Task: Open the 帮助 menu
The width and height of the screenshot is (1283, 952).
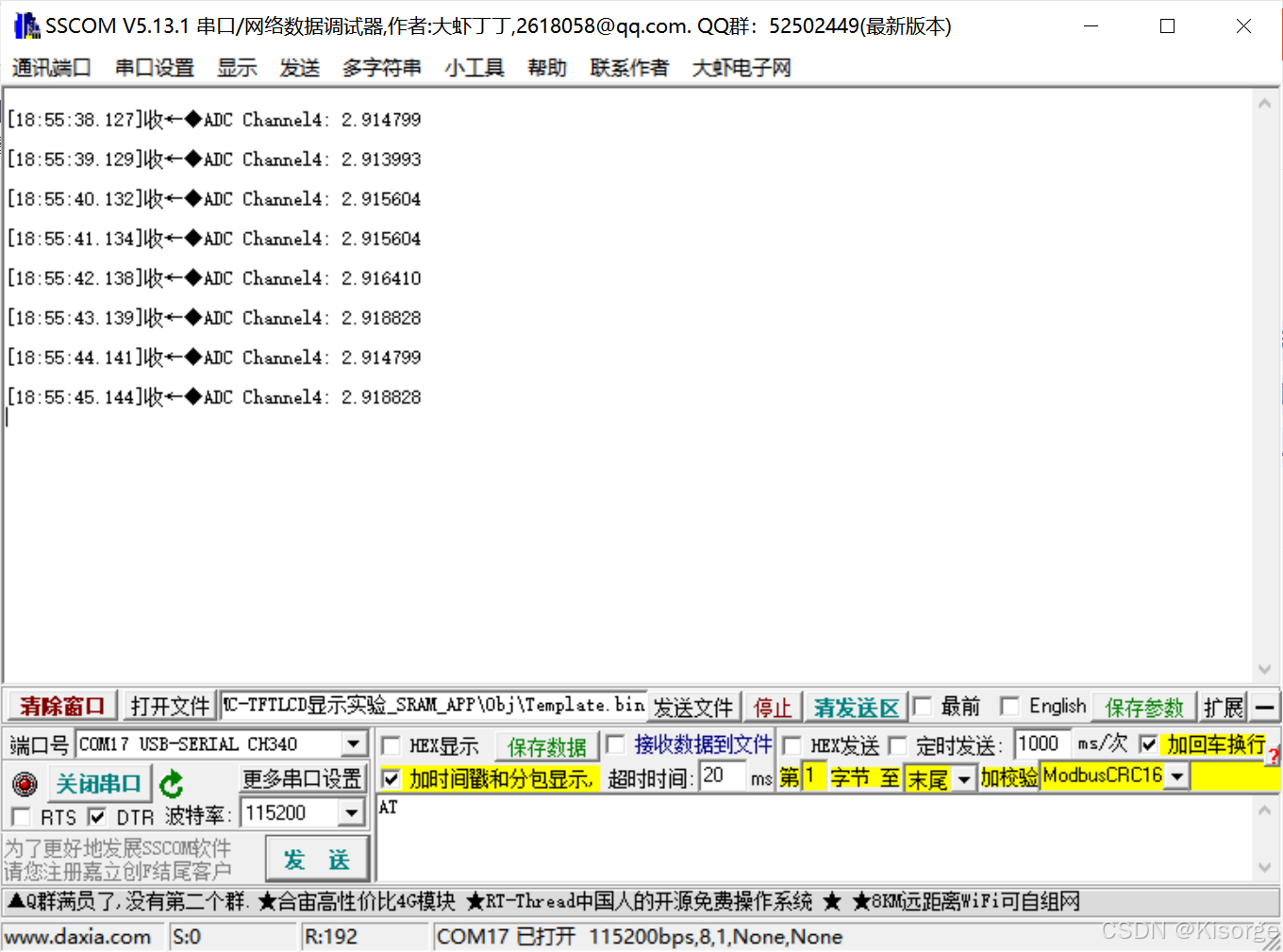Action: [x=547, y=68]
